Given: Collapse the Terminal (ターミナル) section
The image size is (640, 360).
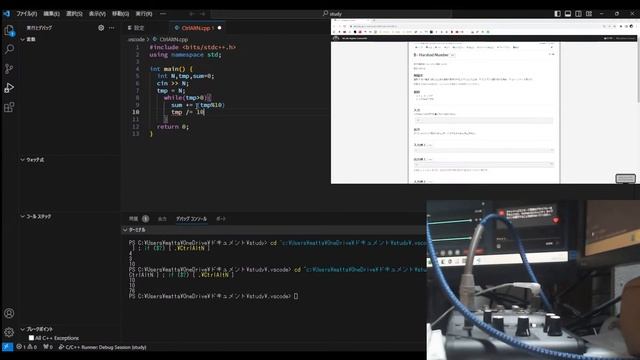Looking at the screenshot, I should (125, 230).
